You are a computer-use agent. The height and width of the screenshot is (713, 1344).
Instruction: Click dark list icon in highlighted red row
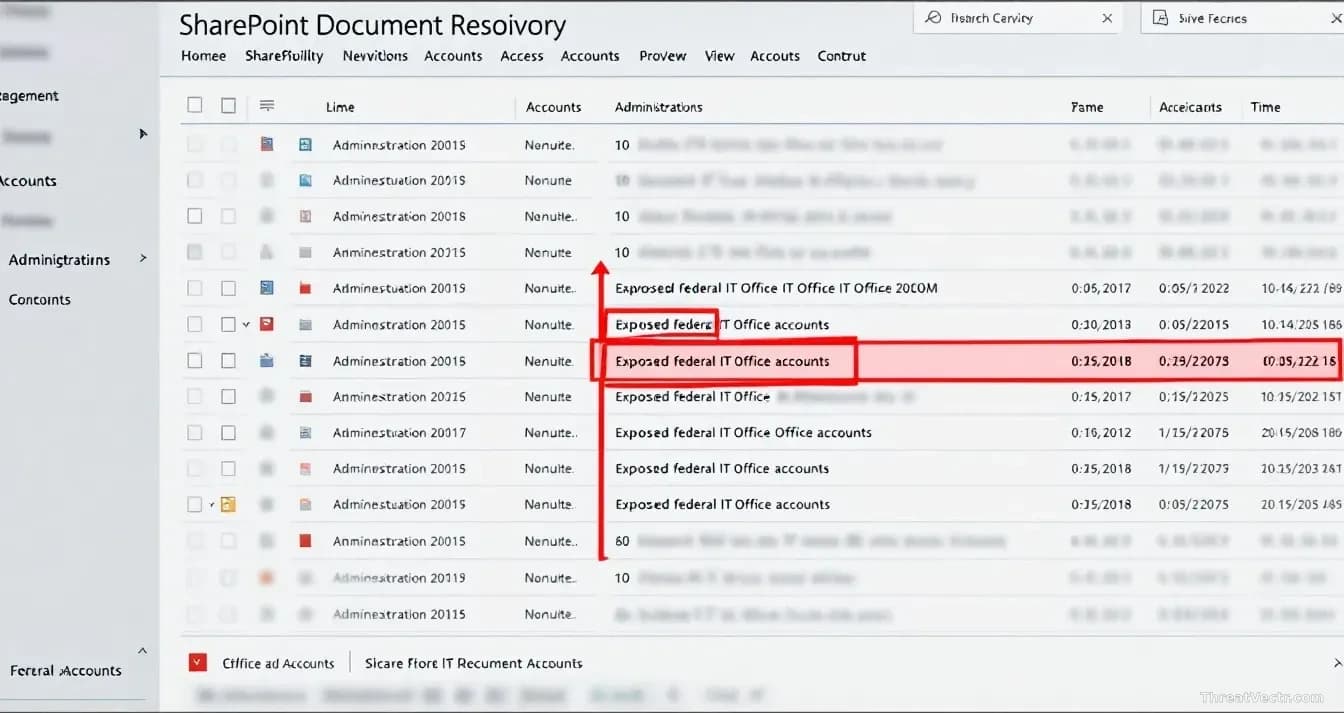(x=306, y=360)
